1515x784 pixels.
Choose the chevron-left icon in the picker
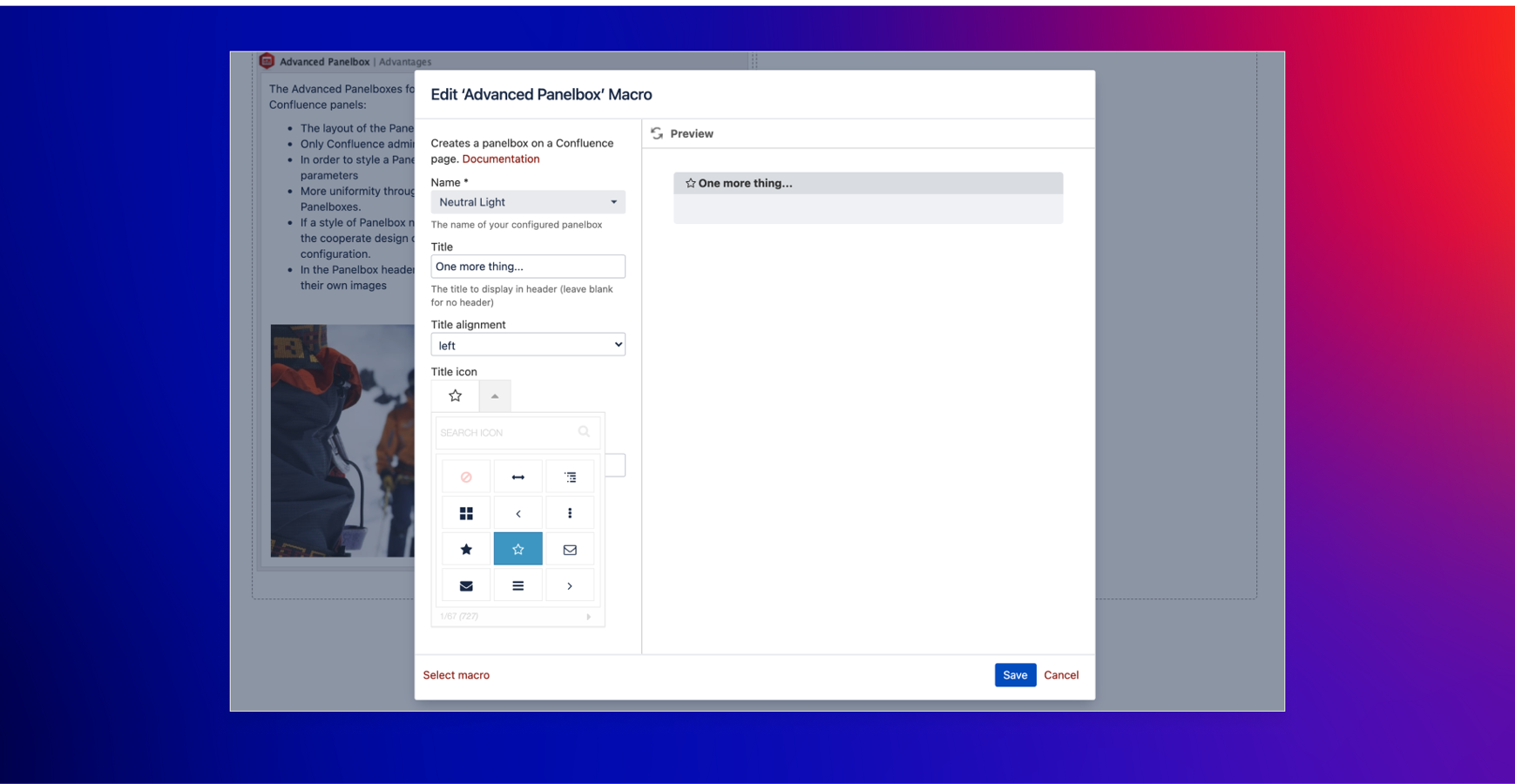tap(518, 512)
